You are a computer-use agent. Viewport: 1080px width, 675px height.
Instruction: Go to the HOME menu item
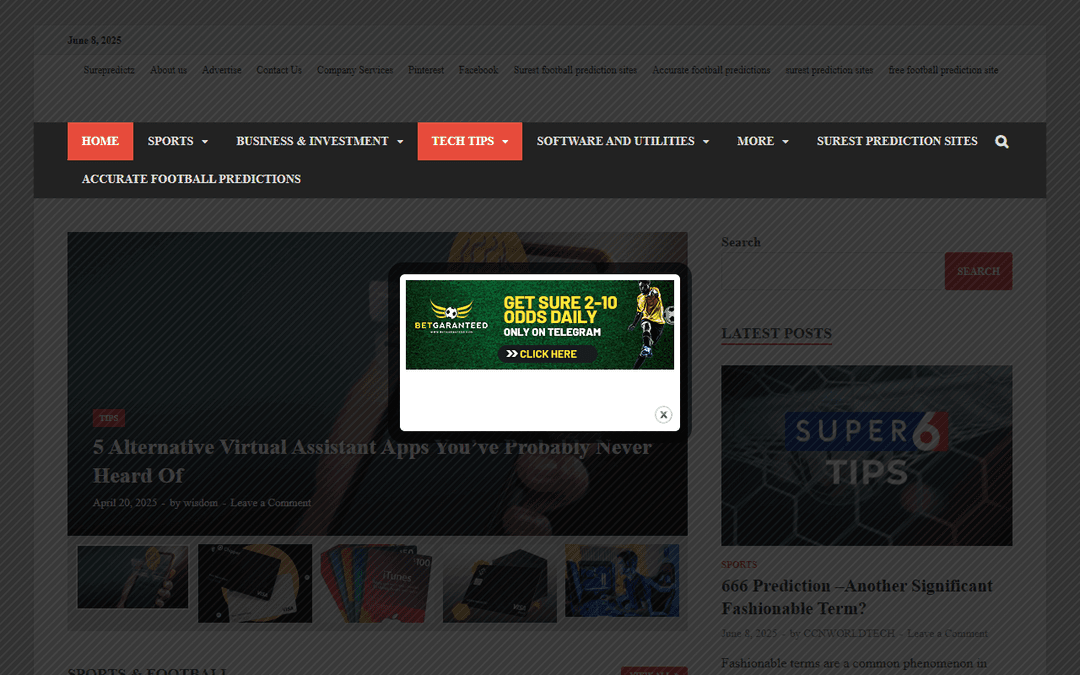(x=101, y=141)
